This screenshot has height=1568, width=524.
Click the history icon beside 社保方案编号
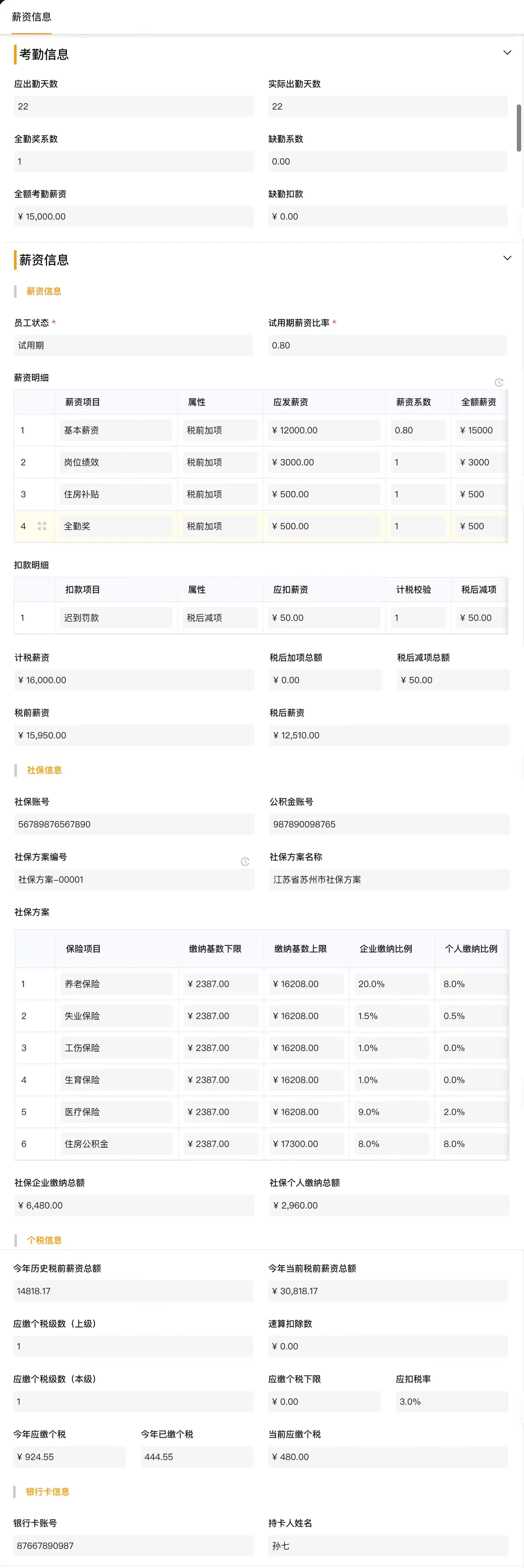click(x=245, y=861)
